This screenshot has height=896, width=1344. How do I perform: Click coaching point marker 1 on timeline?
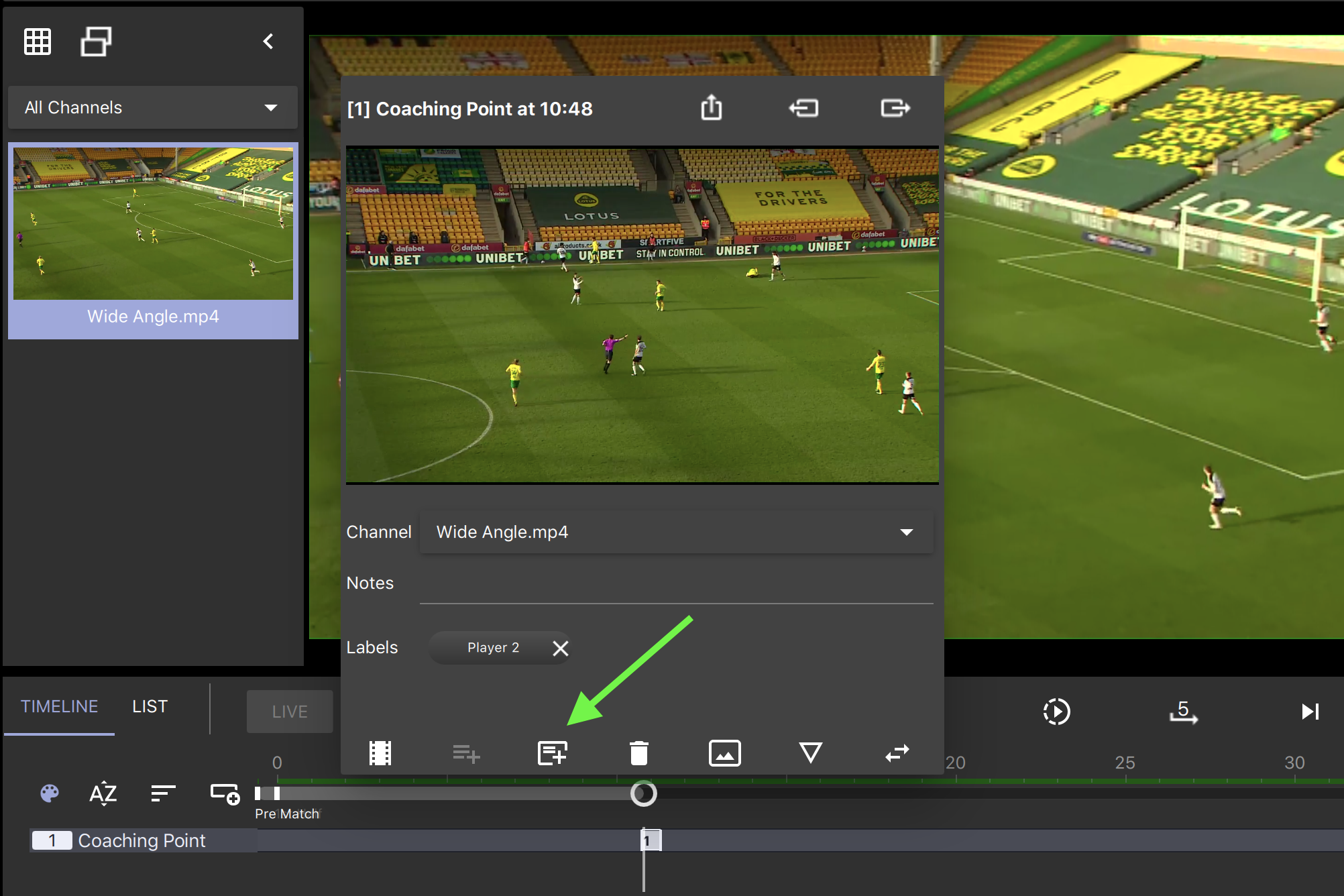651,840
